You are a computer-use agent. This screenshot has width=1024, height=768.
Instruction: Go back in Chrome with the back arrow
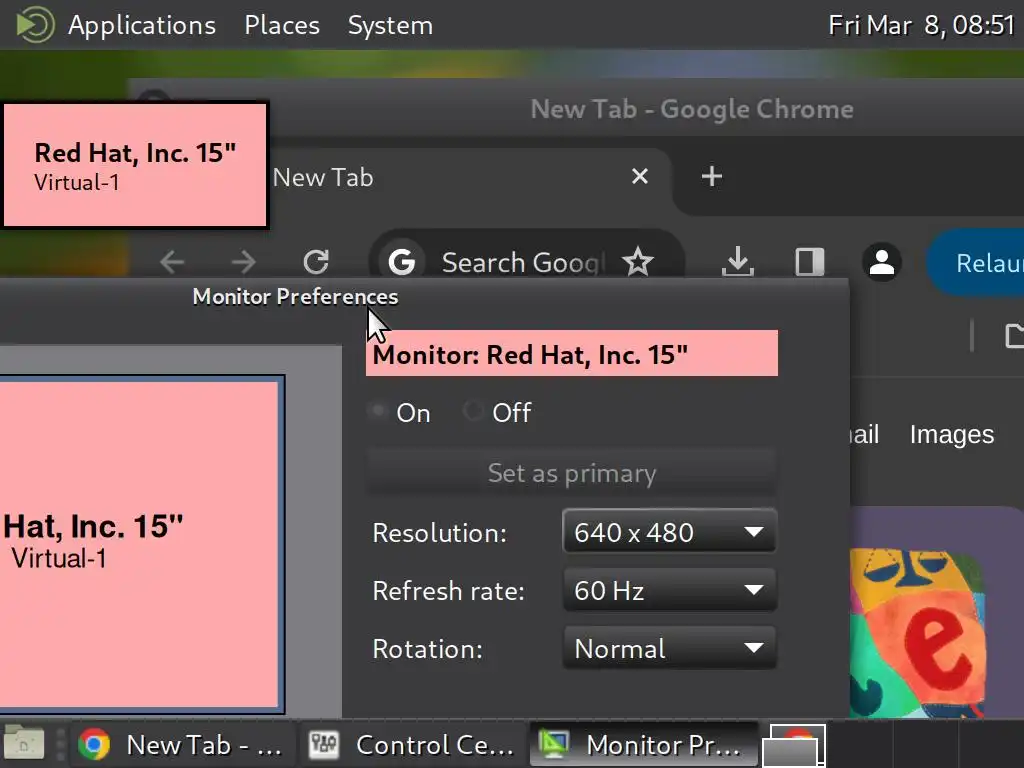pyautogui.click(x=172, y=262)
